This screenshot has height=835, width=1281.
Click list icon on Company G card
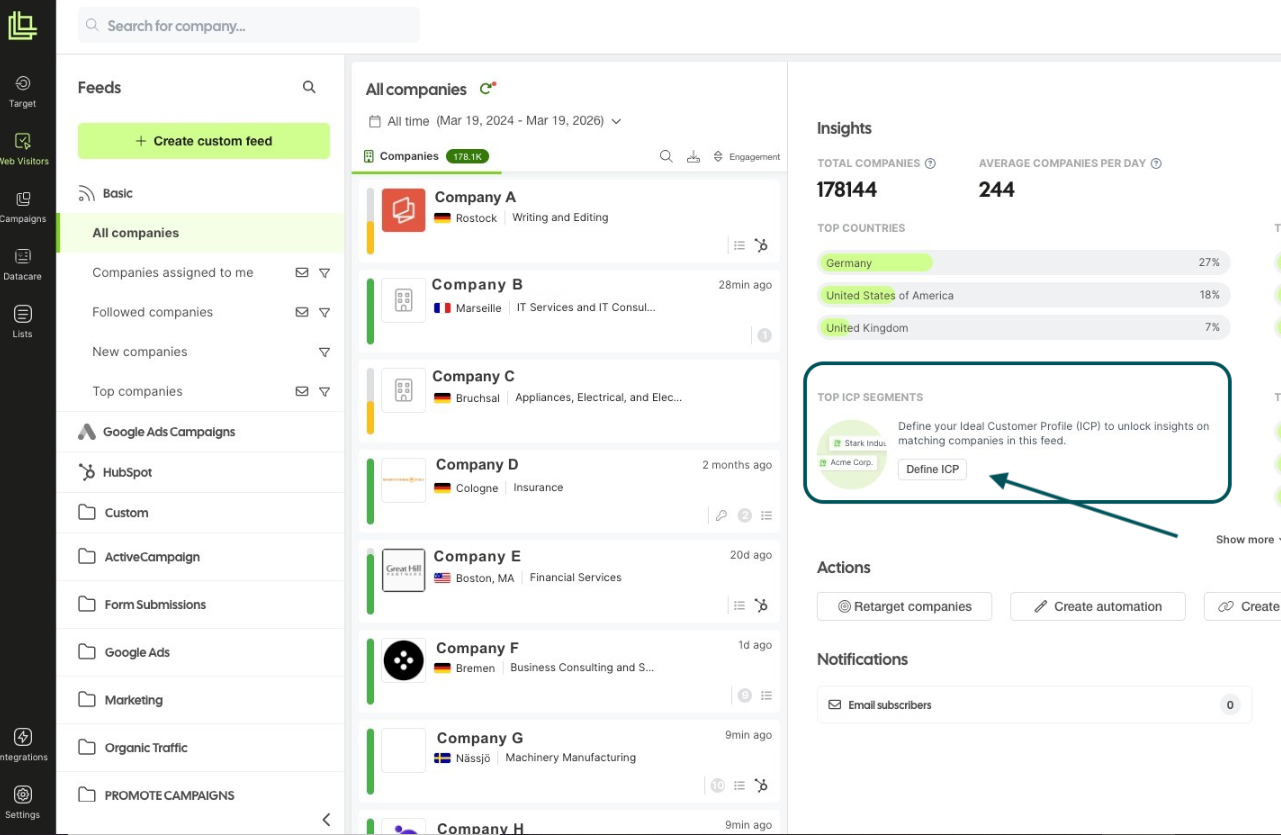click(x=739, y=785)
